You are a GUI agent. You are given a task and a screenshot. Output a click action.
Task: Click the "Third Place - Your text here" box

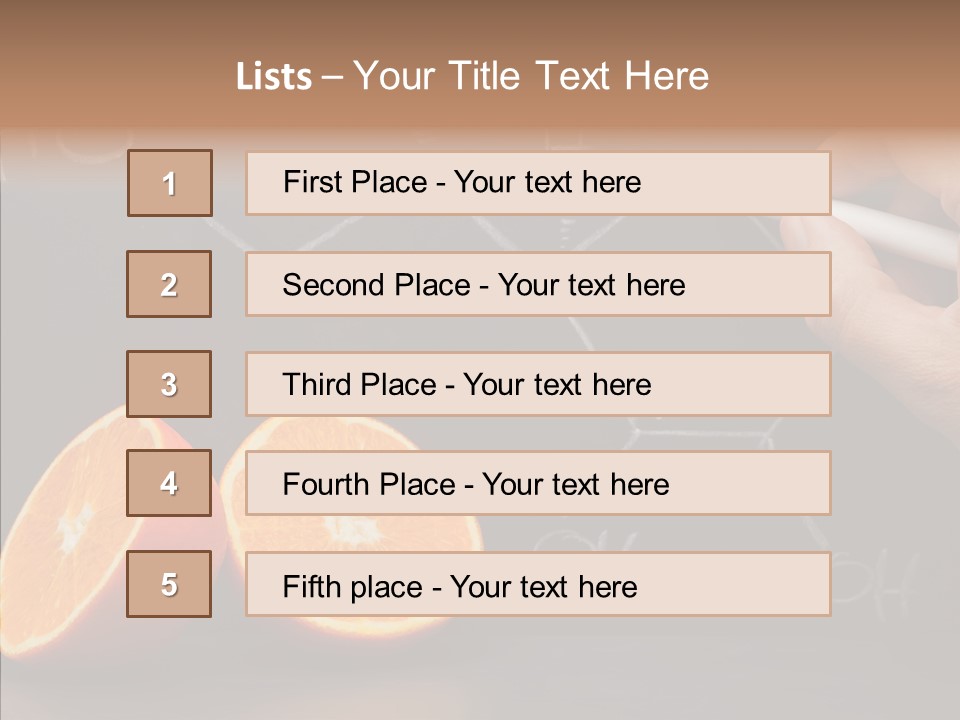pyautogui.click(x=538, y=384)
